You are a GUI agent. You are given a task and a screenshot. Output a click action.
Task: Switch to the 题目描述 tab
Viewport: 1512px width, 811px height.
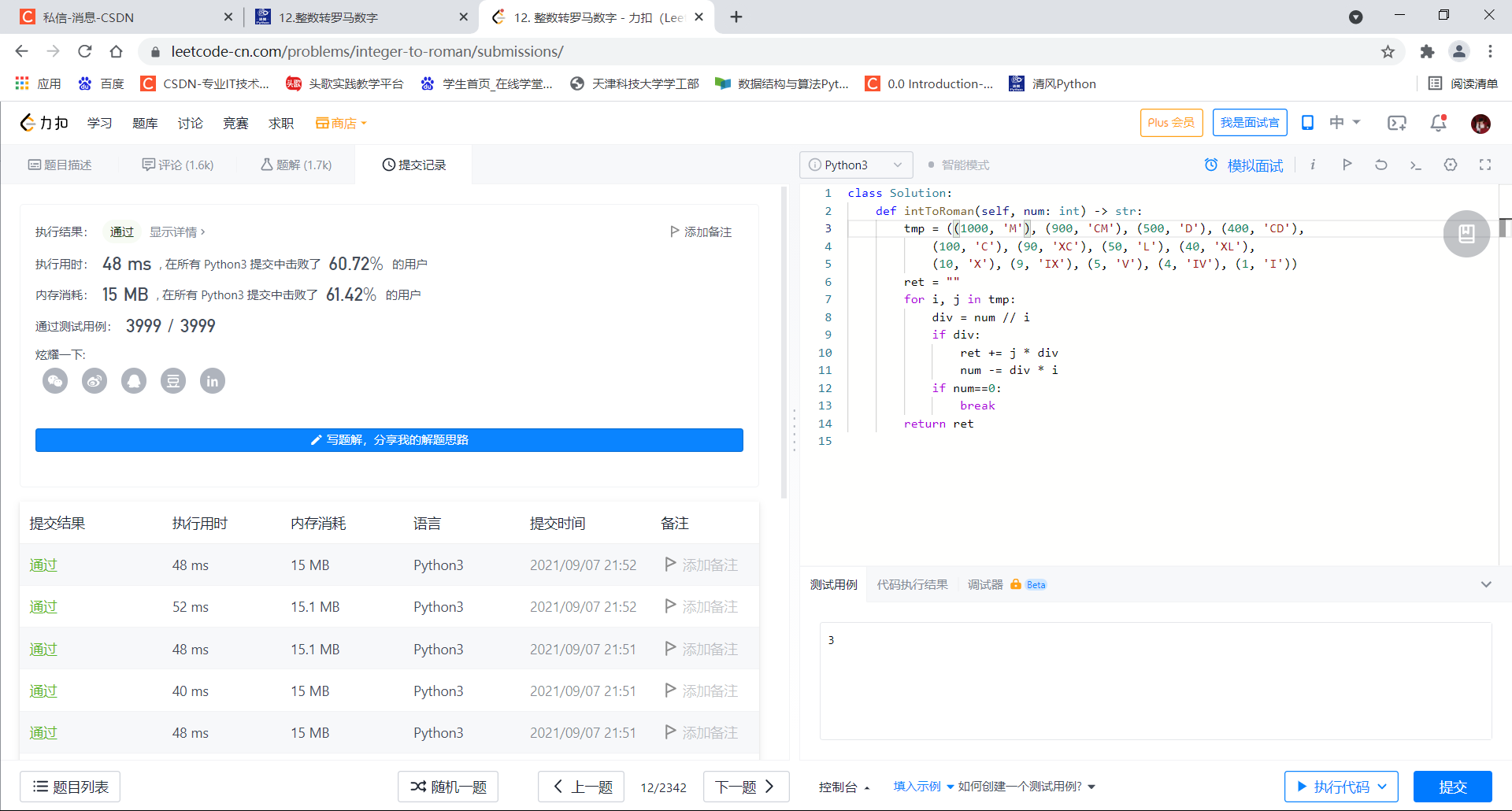pyautogui.click(x=60, y=165)
